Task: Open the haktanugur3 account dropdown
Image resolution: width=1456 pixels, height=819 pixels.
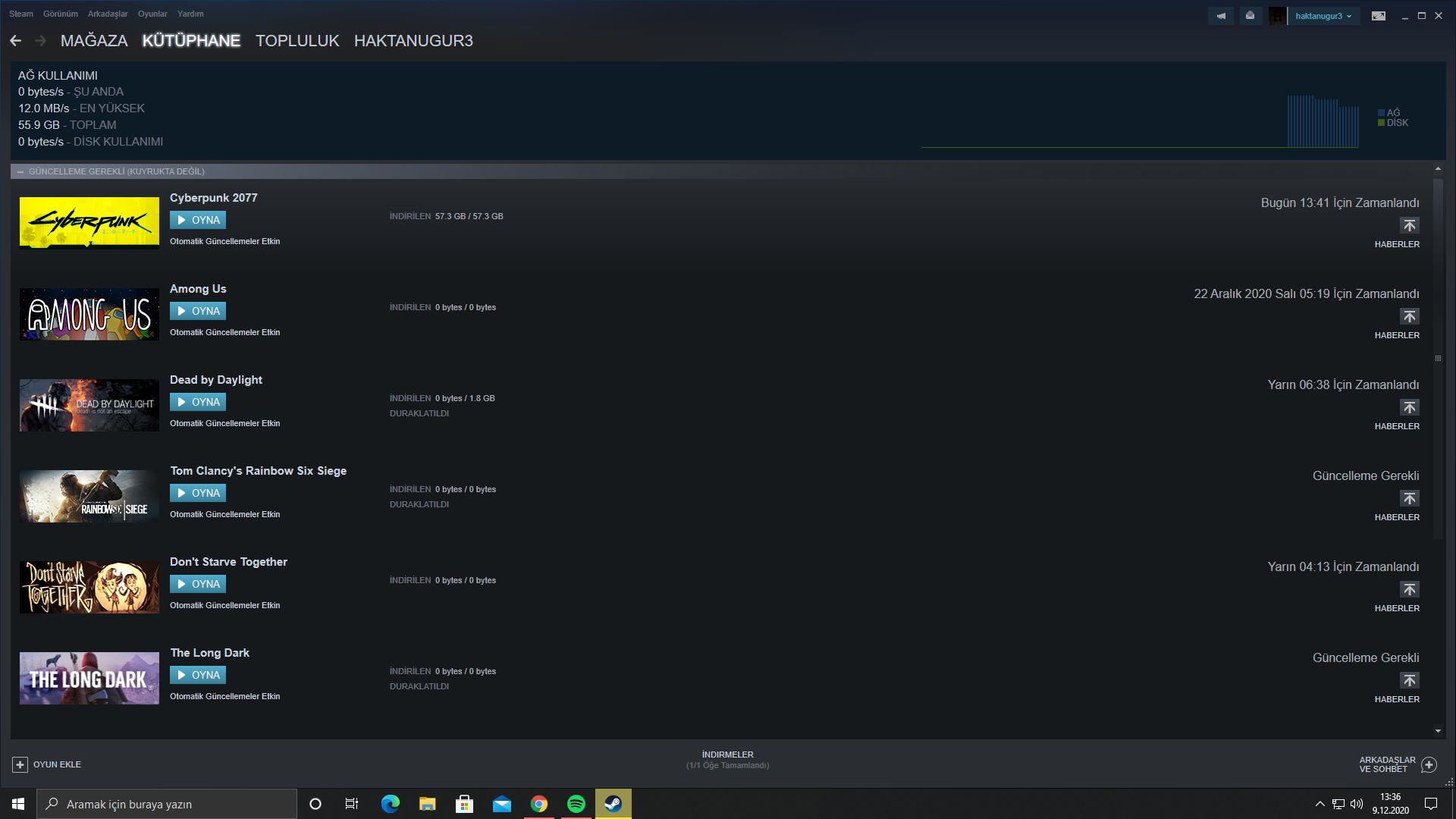Action: (1323, 16)
